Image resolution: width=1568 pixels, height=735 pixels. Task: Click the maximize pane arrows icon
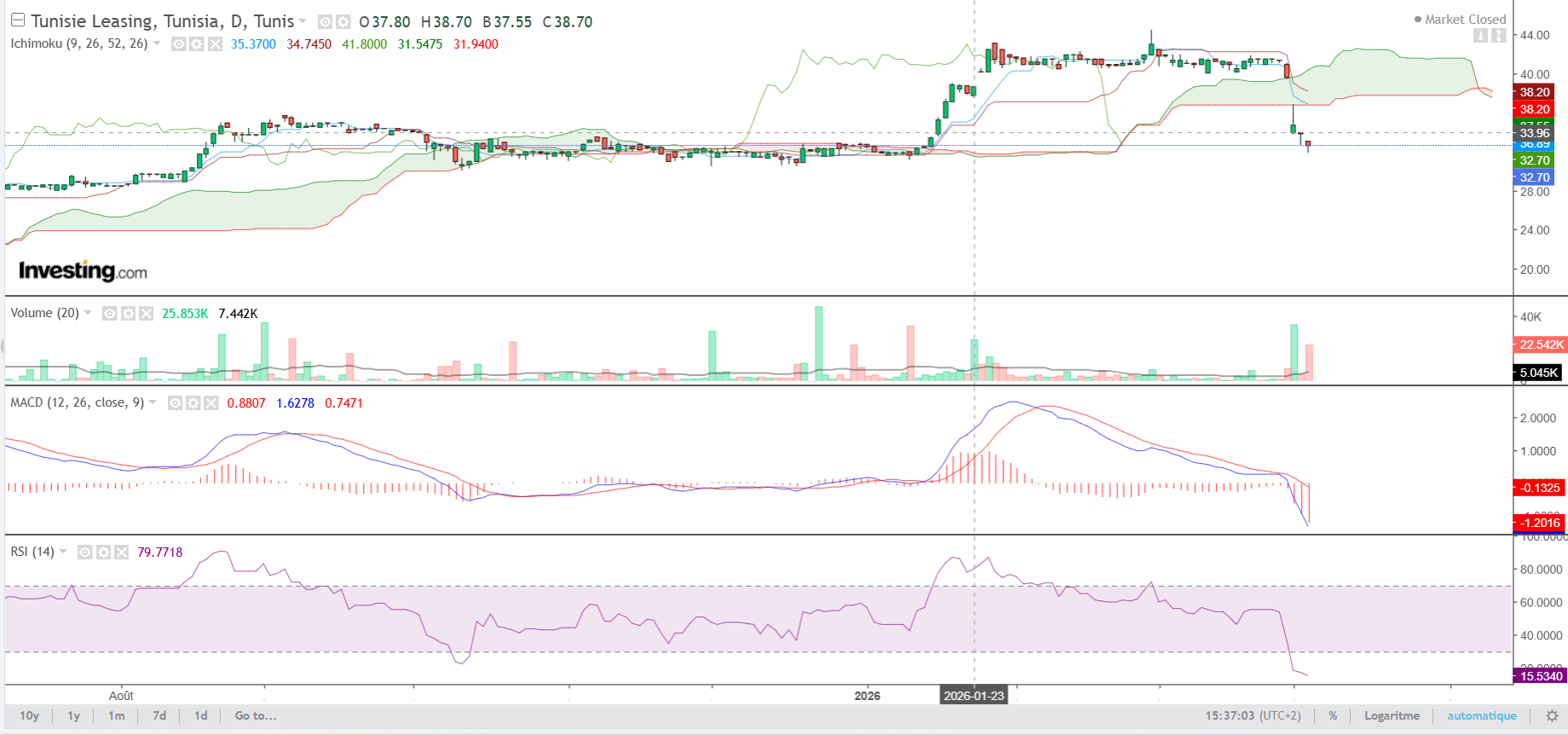1499,36
